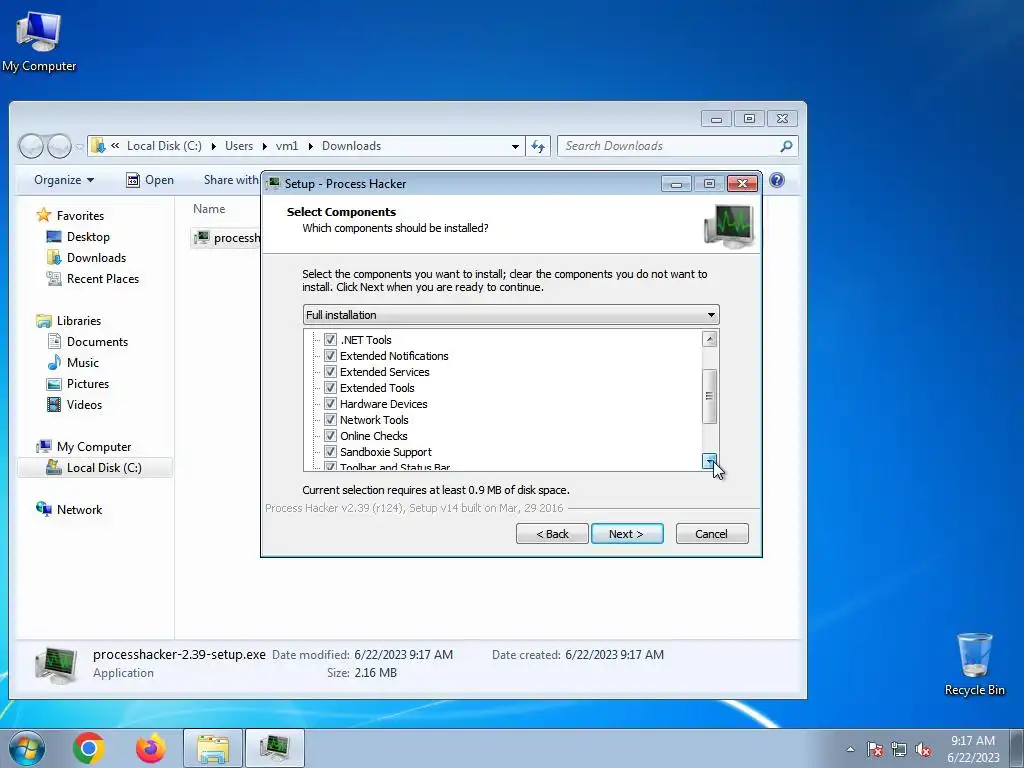This screenshot has width=1024, height=768.
Task: Open the taskbar clock and date
Action: pos(973,749)
